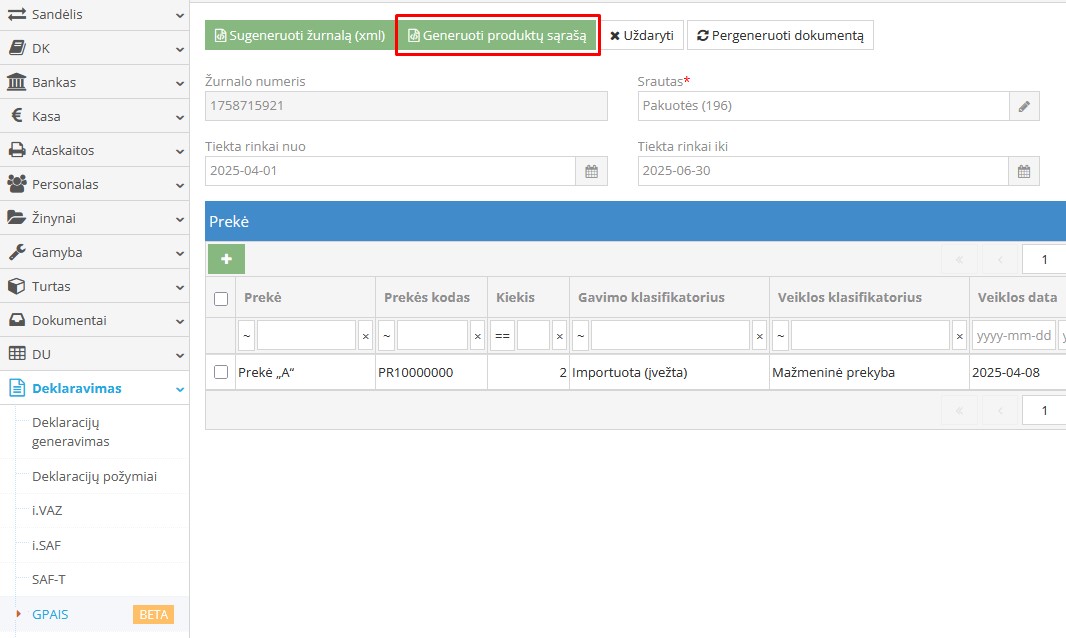Select GPAIS in the Deklaravimas submenu
The height and width of the screenshot is (638, 1066).
50,614
